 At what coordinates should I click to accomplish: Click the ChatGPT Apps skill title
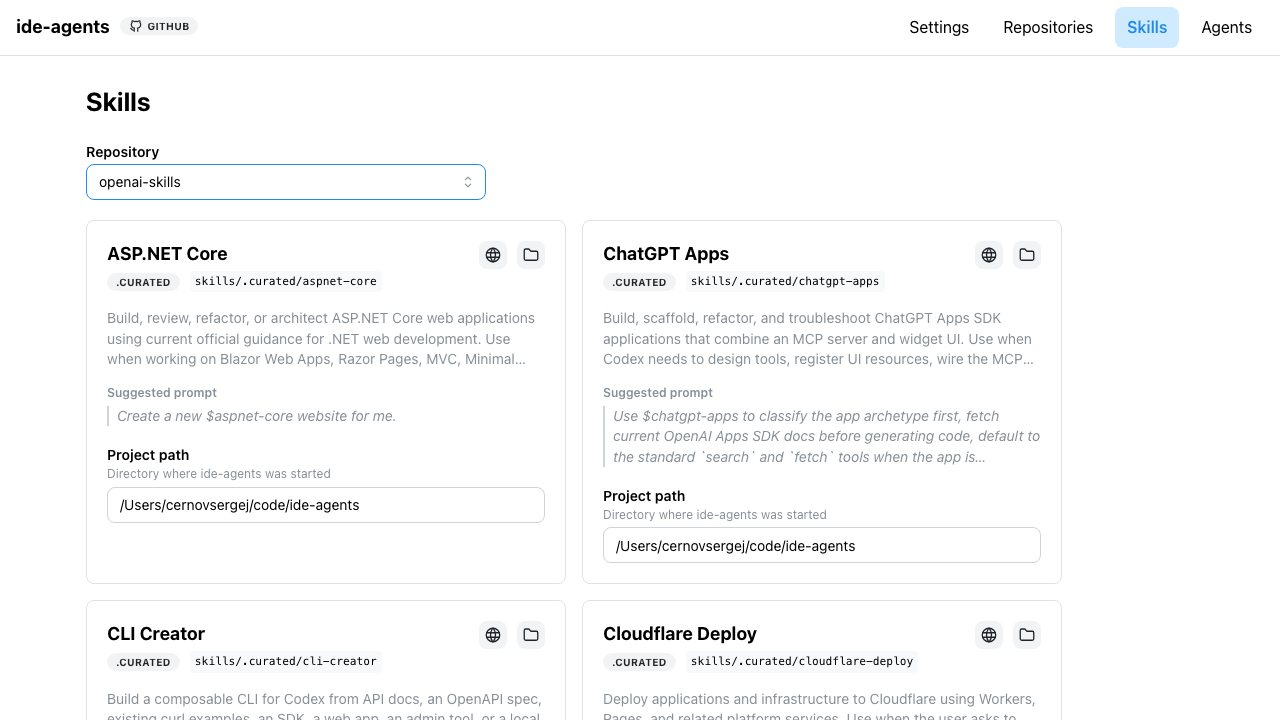[666, 254]
